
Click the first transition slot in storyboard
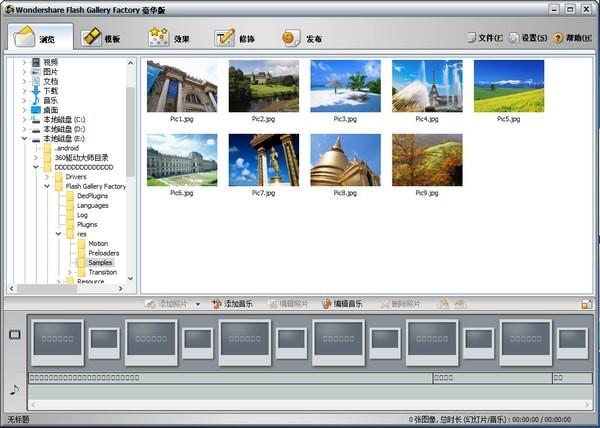(104, 343)
